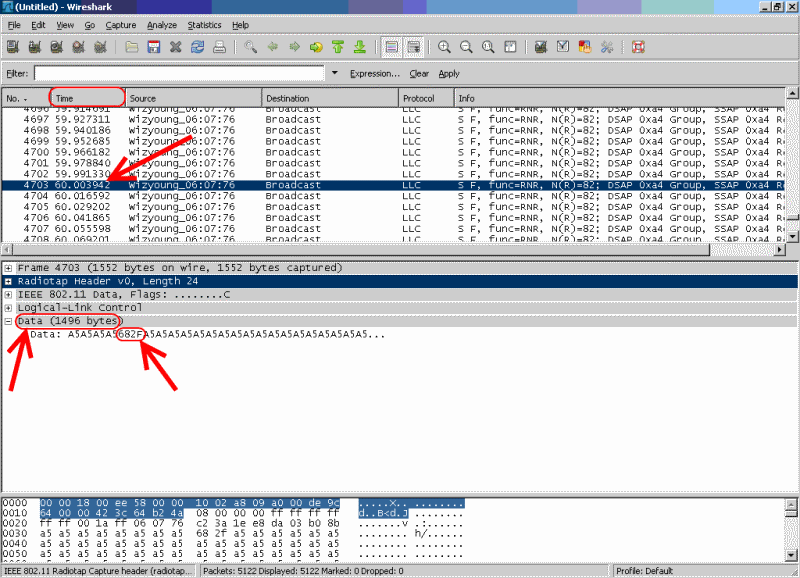The height and width of the screenshot is (578, 800).
Task: Select packet 4704 at time 60.016592
Action: point(393,196)
